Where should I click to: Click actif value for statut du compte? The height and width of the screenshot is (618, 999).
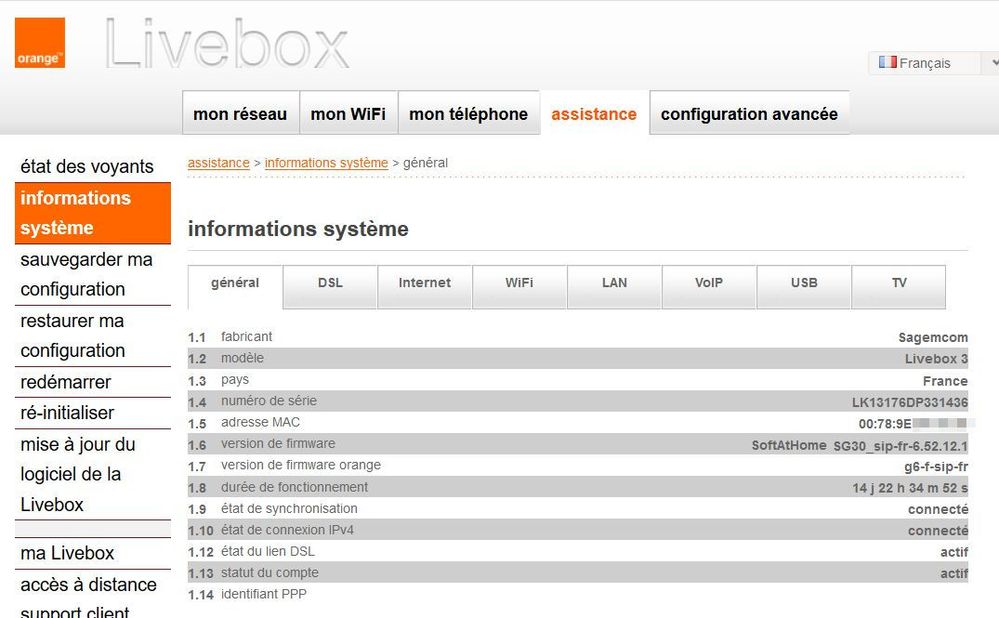tap(954, 573)
